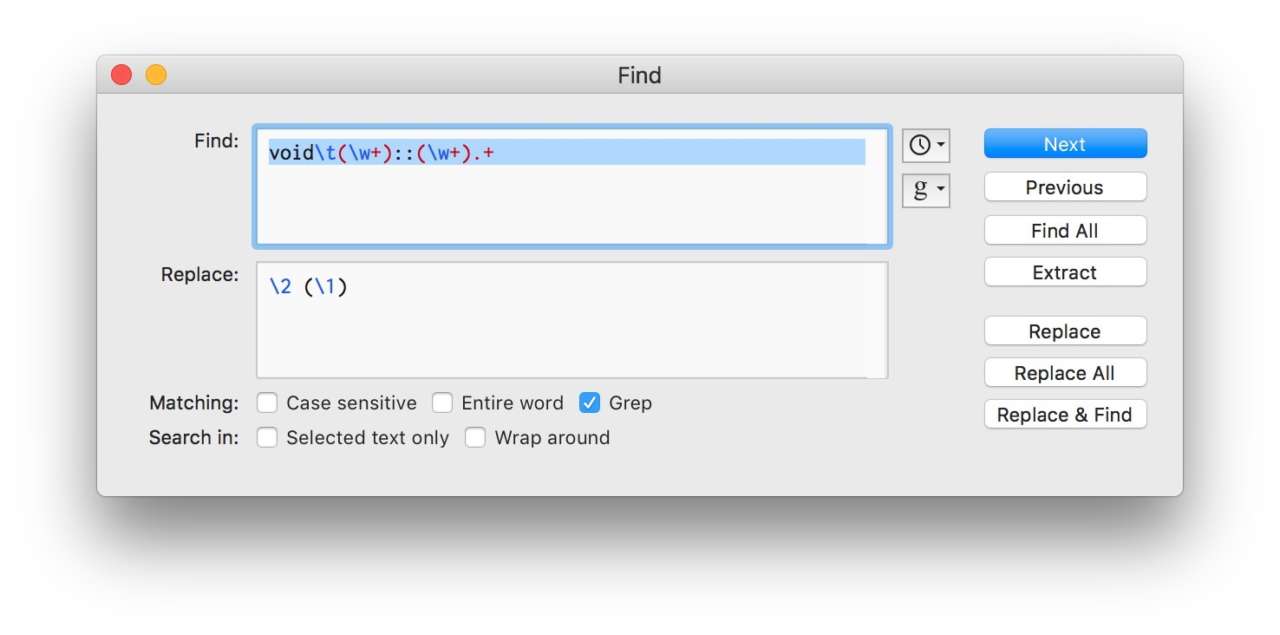This screenshot has height=635, width=1280.
Task: Click the Find window title bar
Action: [x=640, y=75]
